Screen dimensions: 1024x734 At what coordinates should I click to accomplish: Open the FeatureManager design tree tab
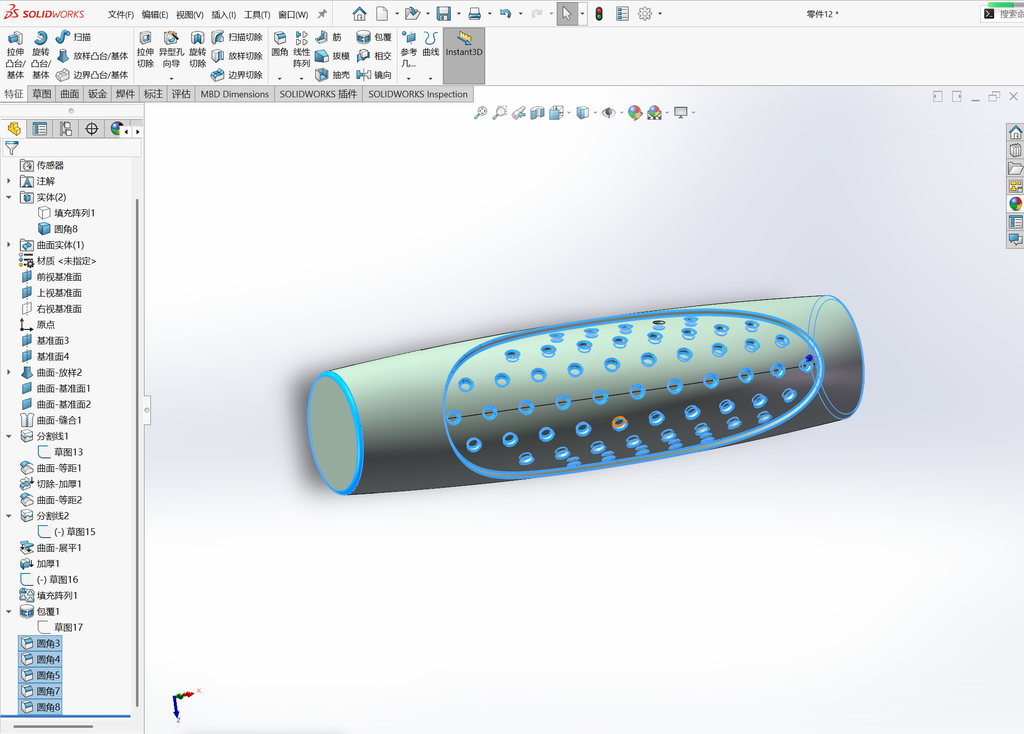point(14,129)
